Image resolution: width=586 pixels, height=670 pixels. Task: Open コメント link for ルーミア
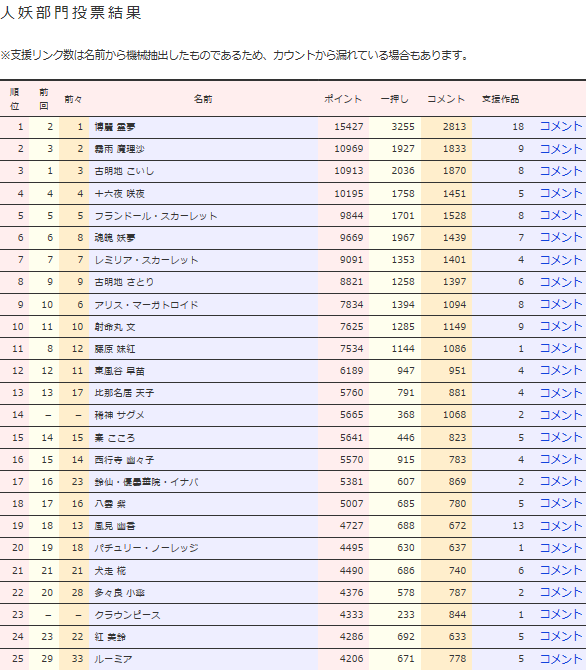point(561,659)
